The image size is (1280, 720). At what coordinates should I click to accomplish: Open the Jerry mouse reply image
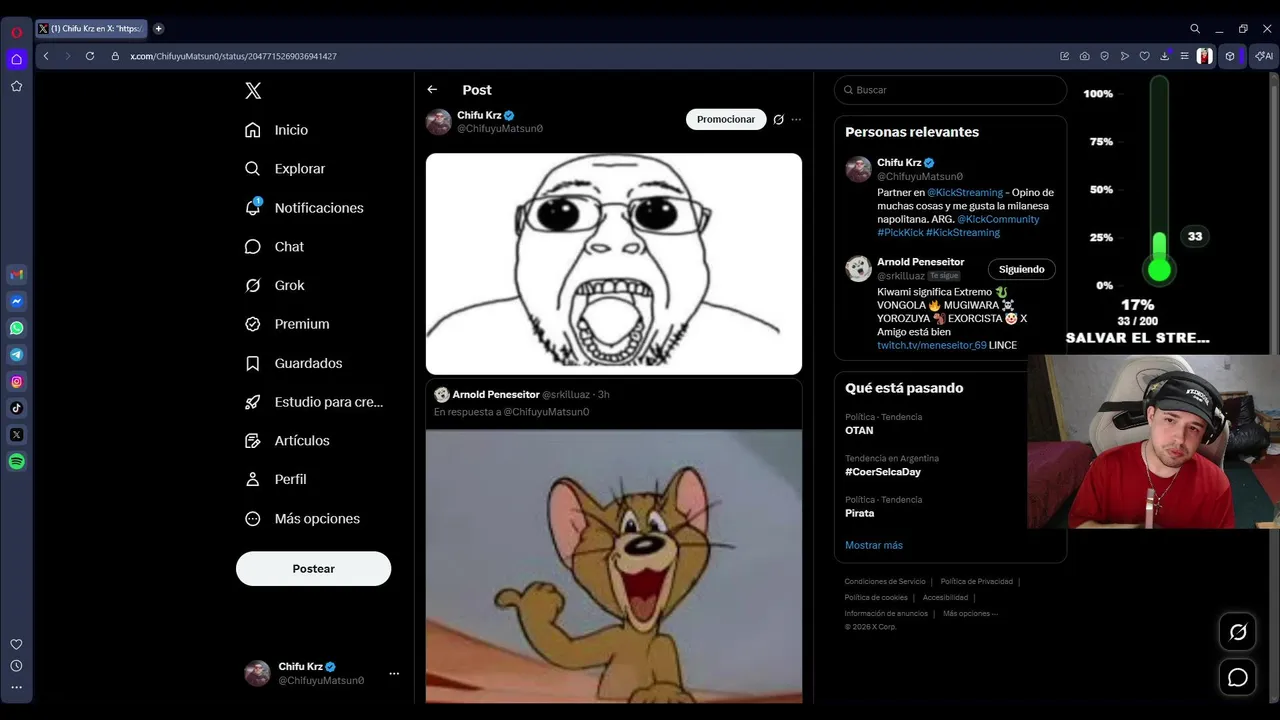tap(614, 566)
